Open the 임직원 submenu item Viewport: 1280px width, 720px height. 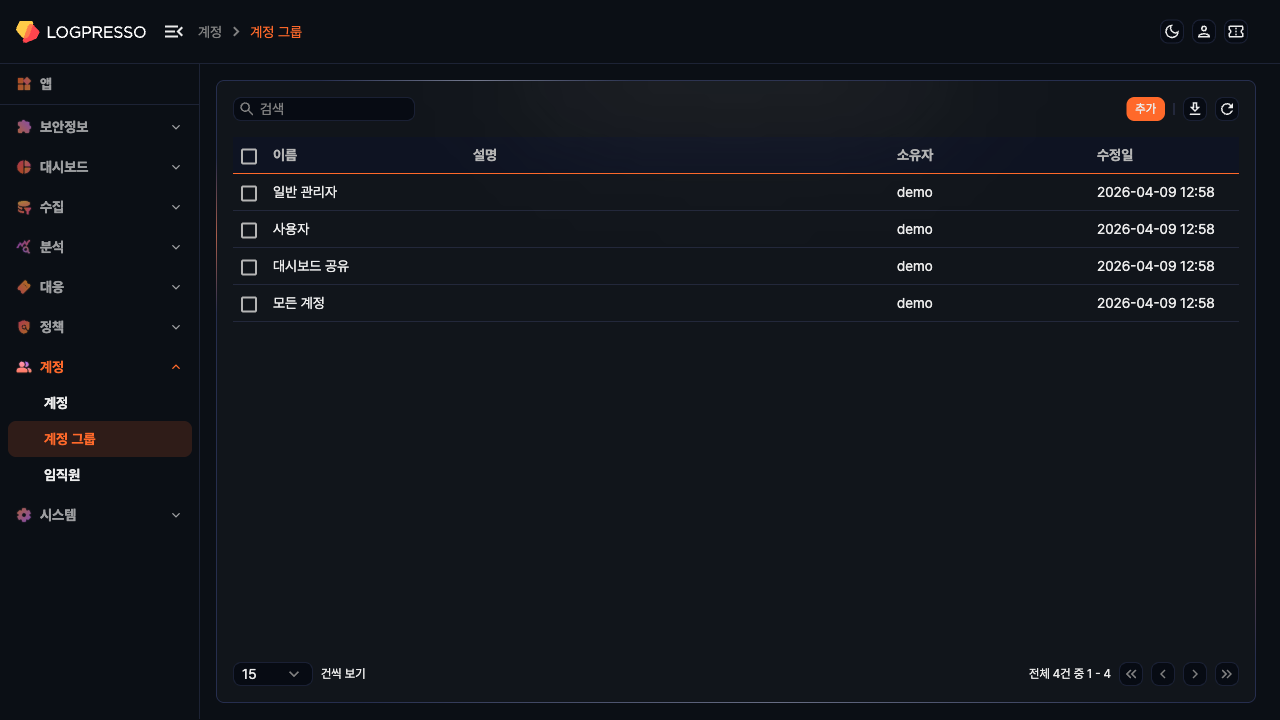[x=62, y=475]
